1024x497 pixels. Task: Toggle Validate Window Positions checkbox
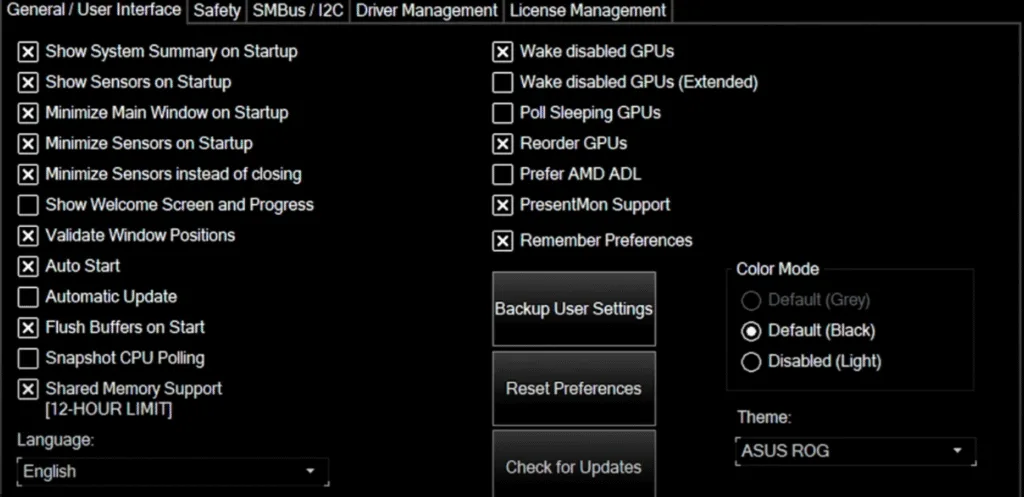coord(28,236)
